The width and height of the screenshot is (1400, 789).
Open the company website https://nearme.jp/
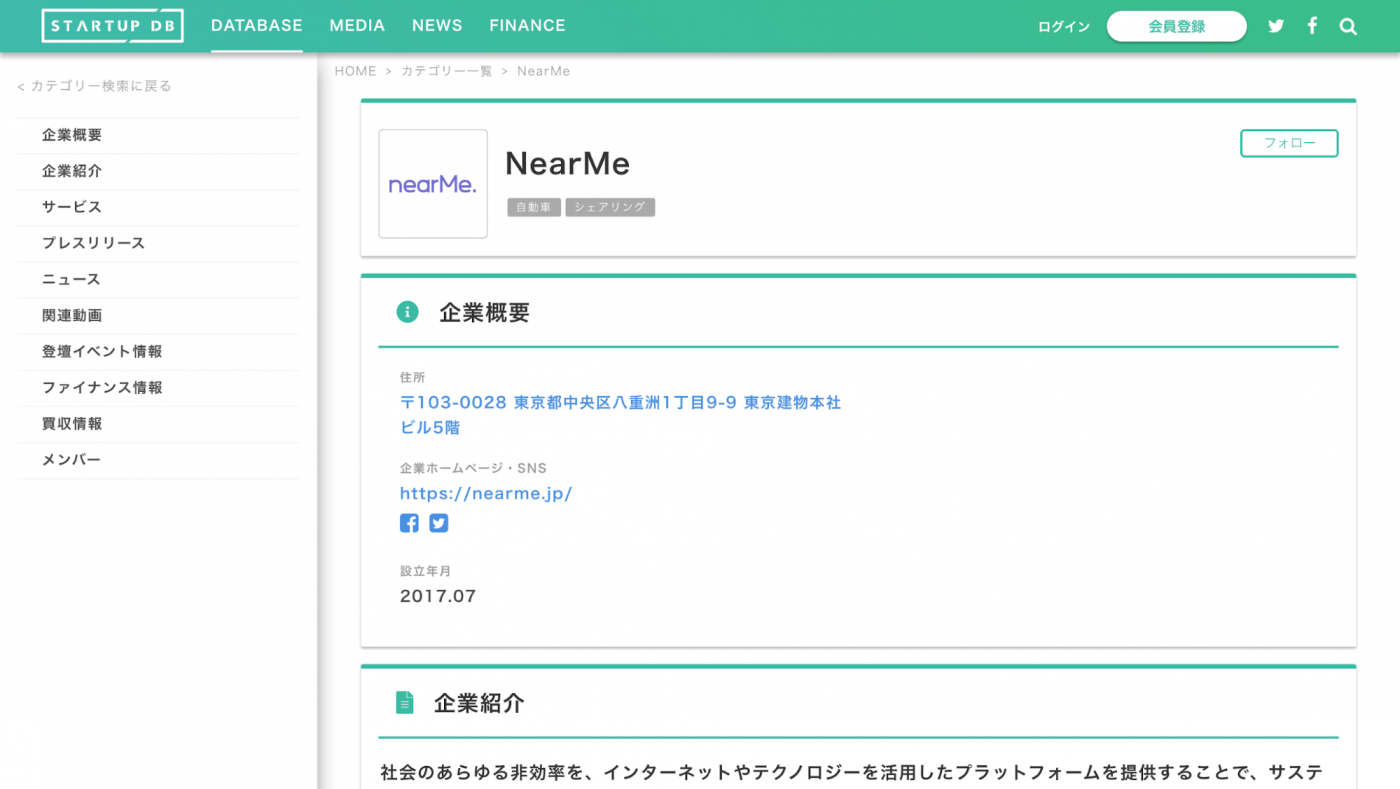point(486,492)
